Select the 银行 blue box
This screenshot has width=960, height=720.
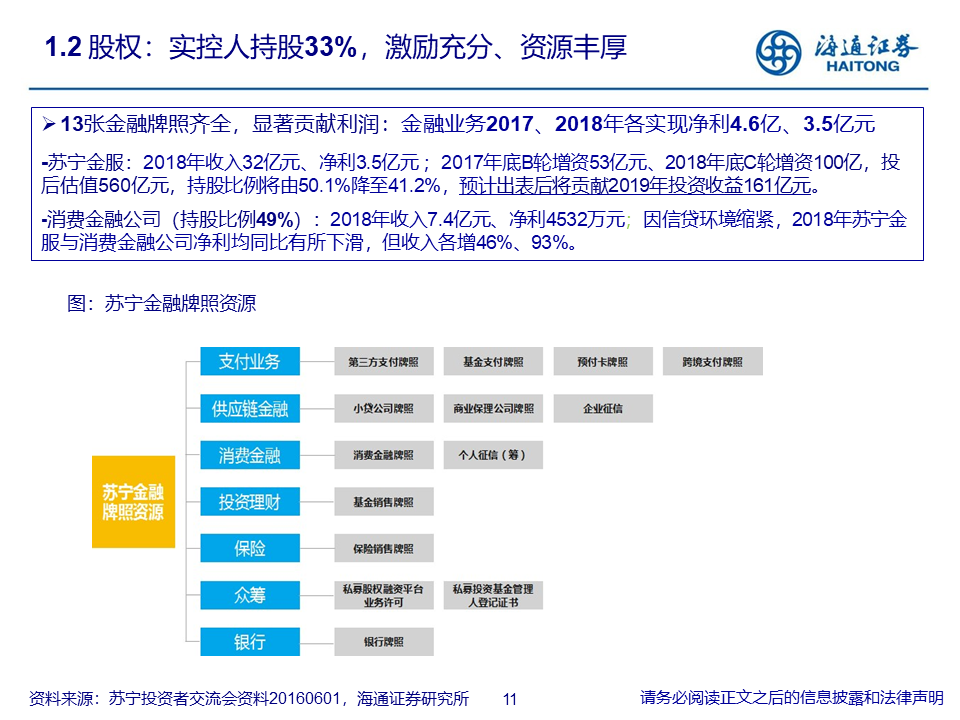point(250,642)
